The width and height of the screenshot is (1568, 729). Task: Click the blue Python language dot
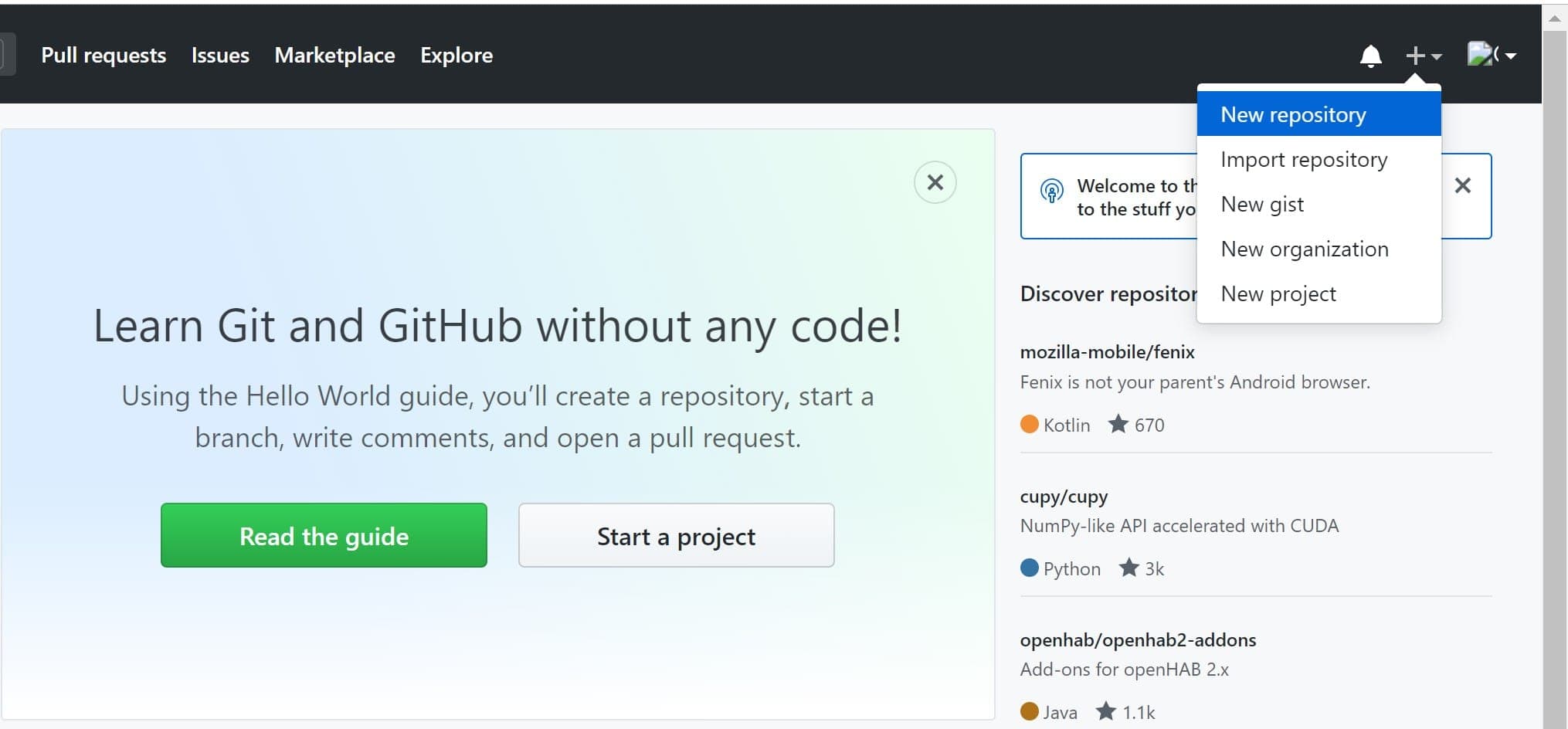1029,568
